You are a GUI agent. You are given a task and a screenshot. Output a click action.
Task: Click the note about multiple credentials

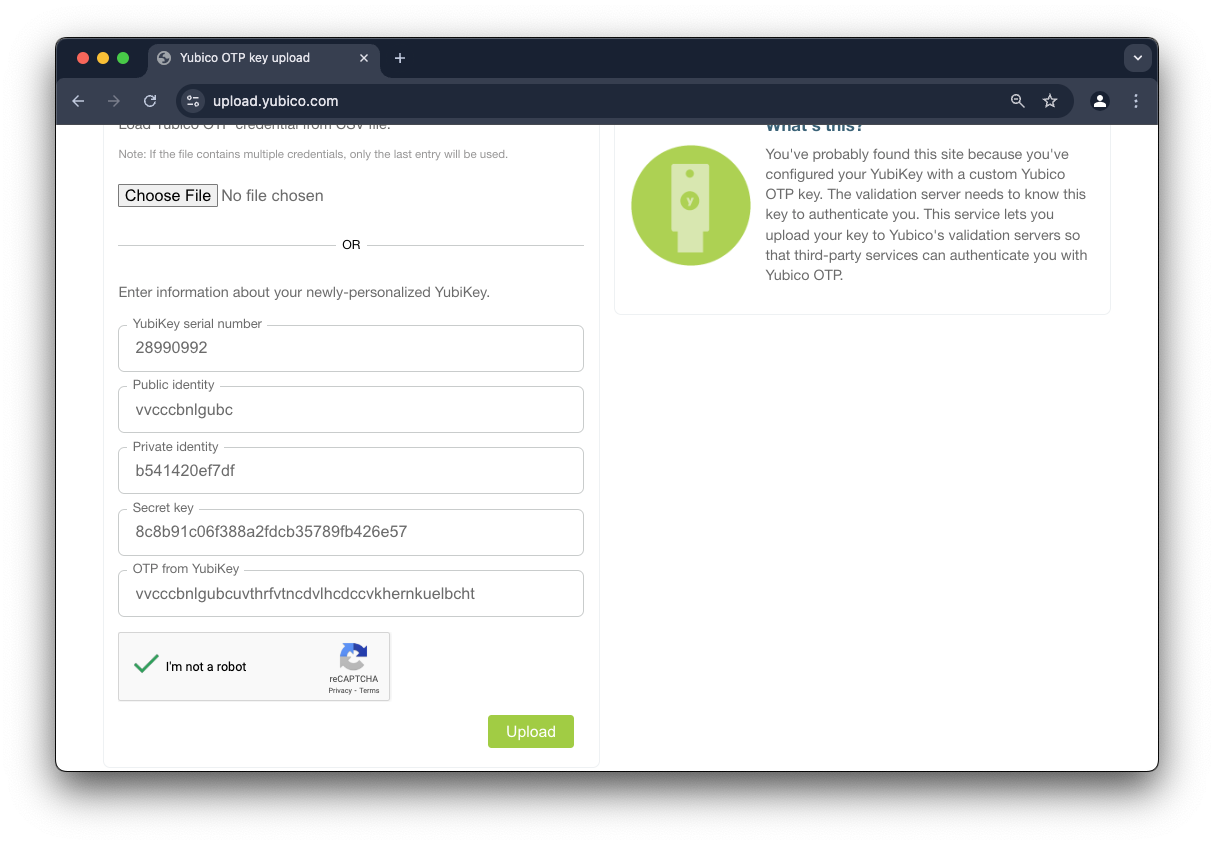click(x=313, y=154)
